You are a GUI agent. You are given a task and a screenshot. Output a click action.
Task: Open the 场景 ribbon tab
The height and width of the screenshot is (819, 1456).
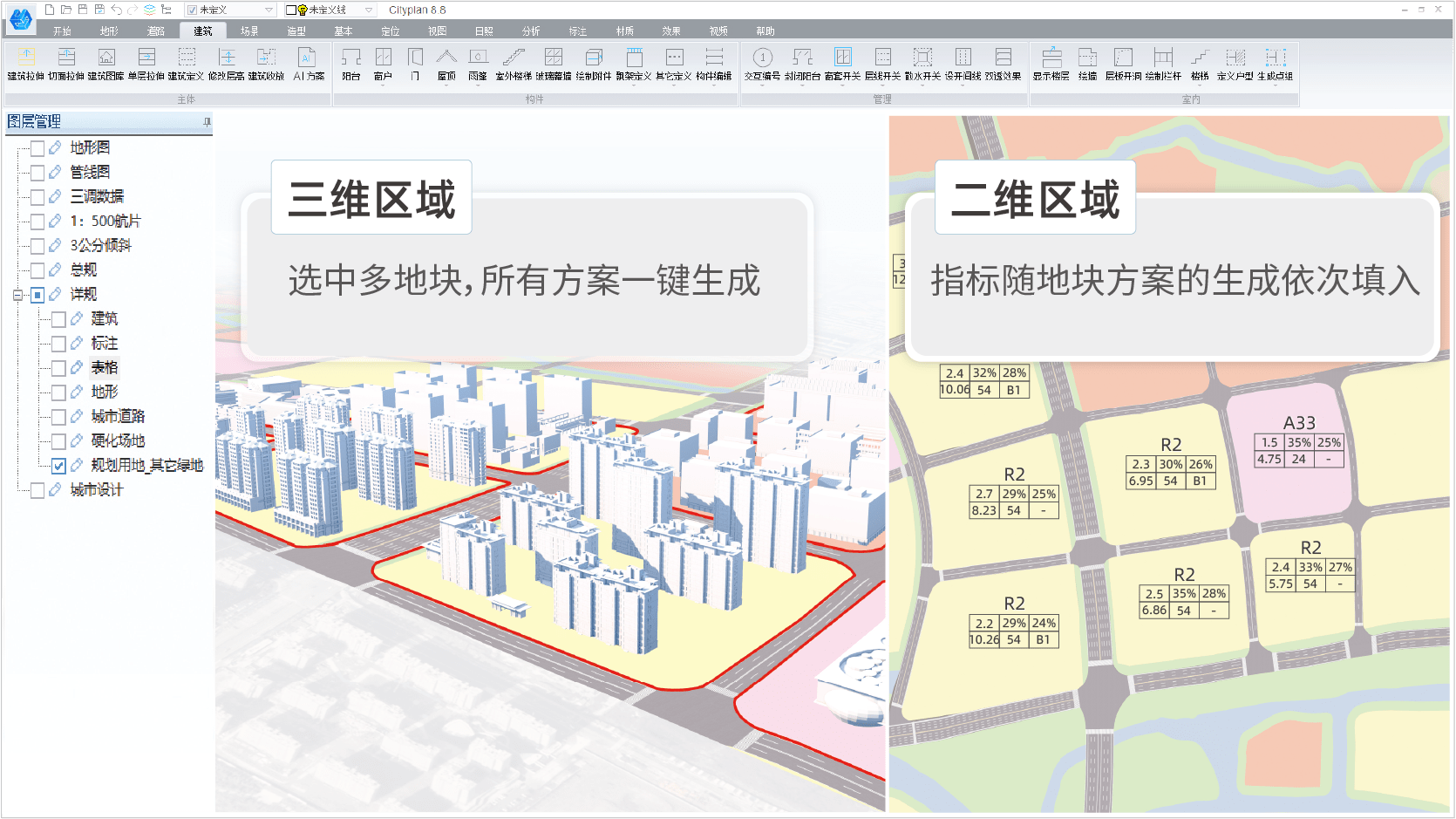coord(249,31)
